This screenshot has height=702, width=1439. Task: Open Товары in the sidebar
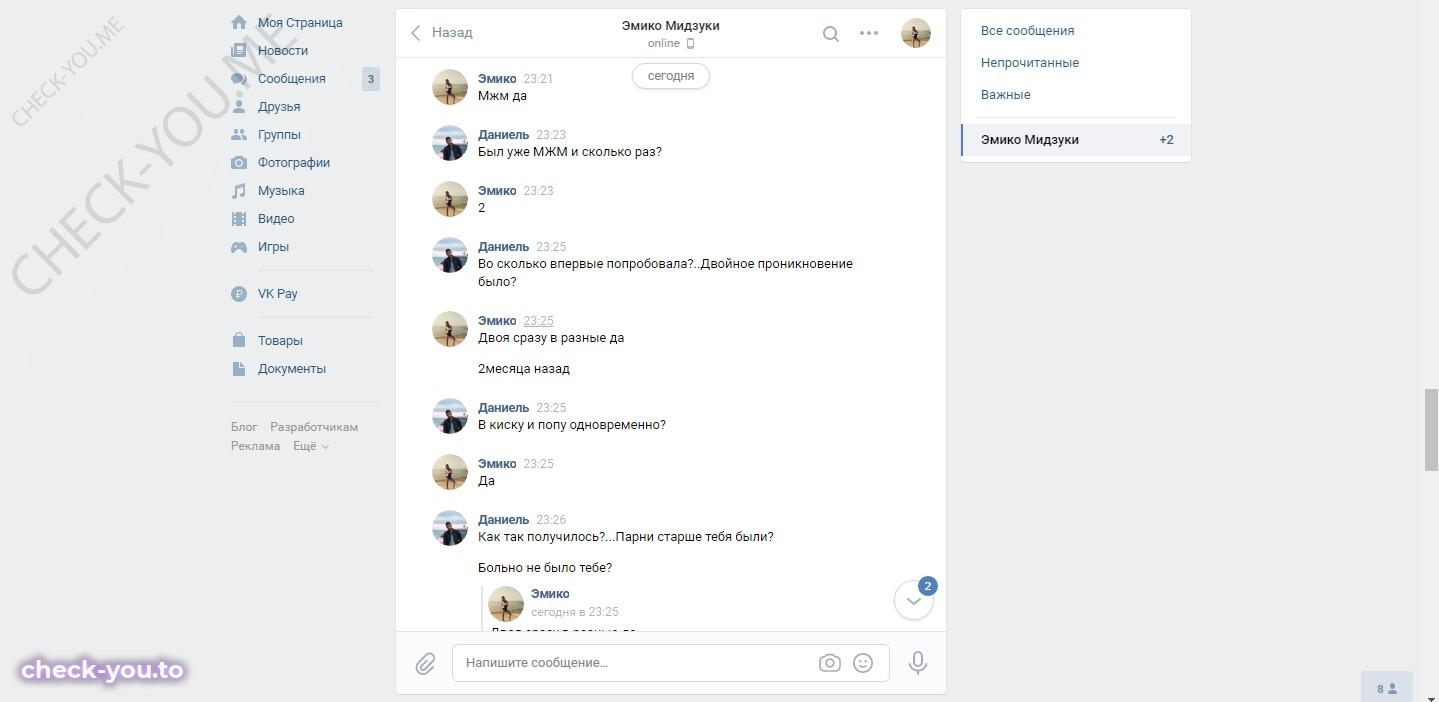click(x=280, y=340)
